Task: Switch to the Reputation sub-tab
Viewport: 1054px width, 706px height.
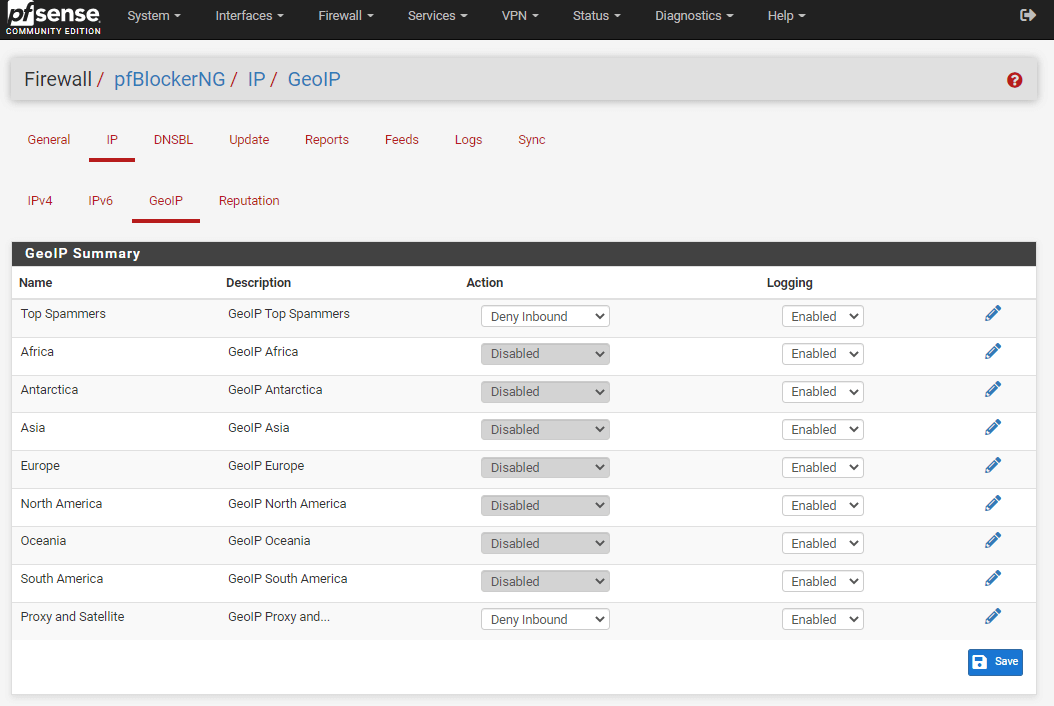Action: (249, 201)
